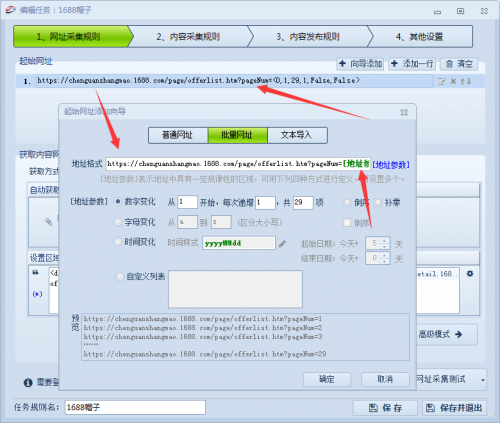This screenshot has width=500, height=423.
Task: Click the pencil icon beside time format field
Action: click(282, 244)
